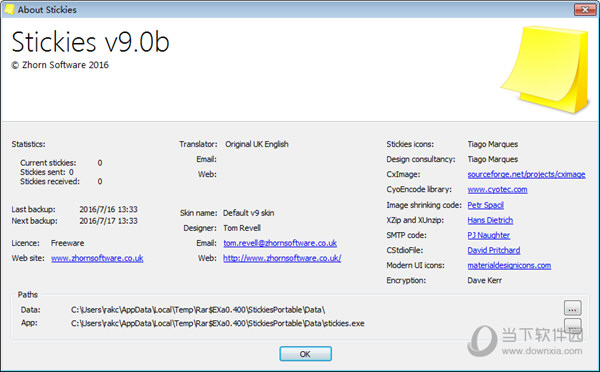
Task: Click 'Original UK English' translator text
Action: (257, 144)
